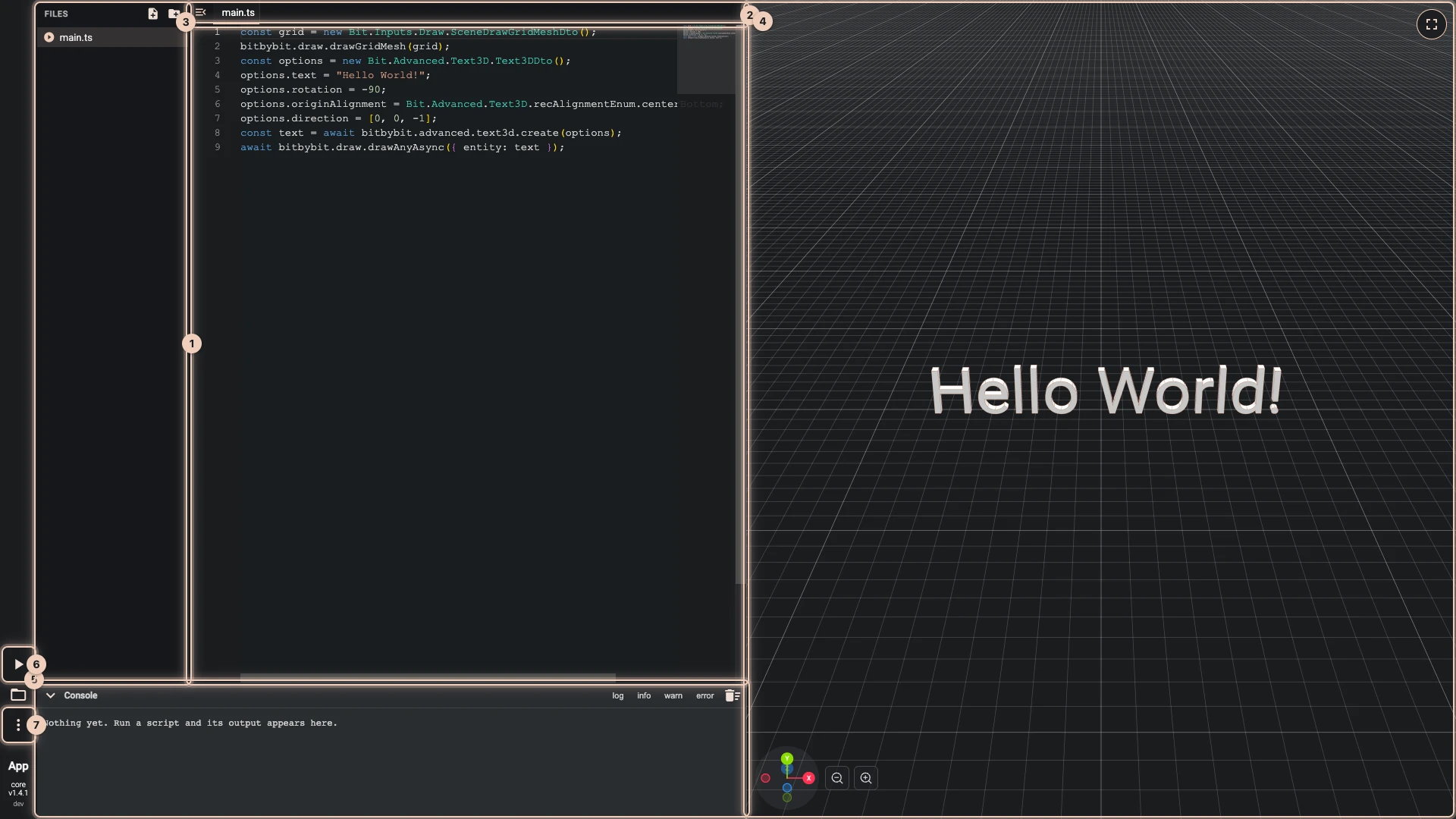Click the Hello World! 3D text in viewport
The width and height of the screenshot is (1456, 819).
coord(1106,391)
